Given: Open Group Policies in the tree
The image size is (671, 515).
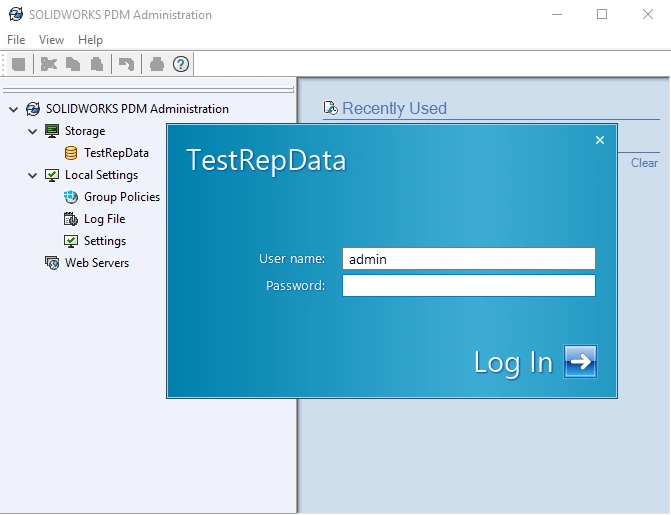Looking at the screenshot, I should tap(122, 197).
